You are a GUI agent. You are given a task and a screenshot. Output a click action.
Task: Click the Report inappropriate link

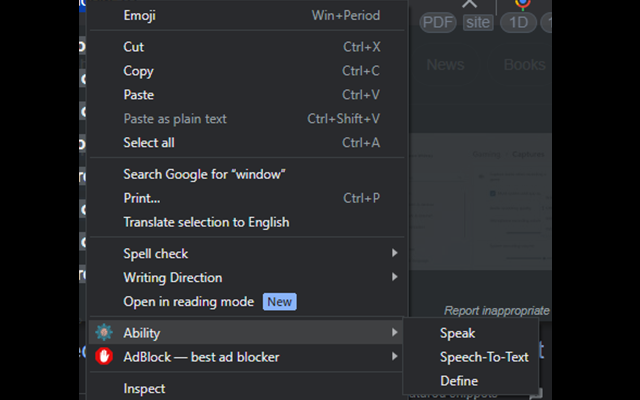[497, 311]
